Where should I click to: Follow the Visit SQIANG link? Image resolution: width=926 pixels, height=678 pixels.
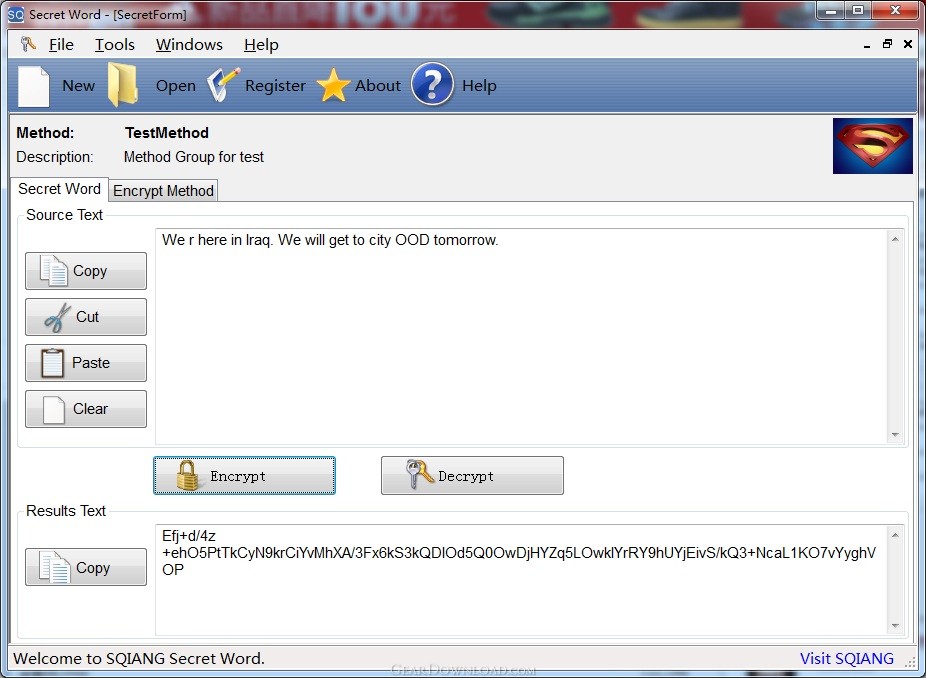[x=846, y=659]
